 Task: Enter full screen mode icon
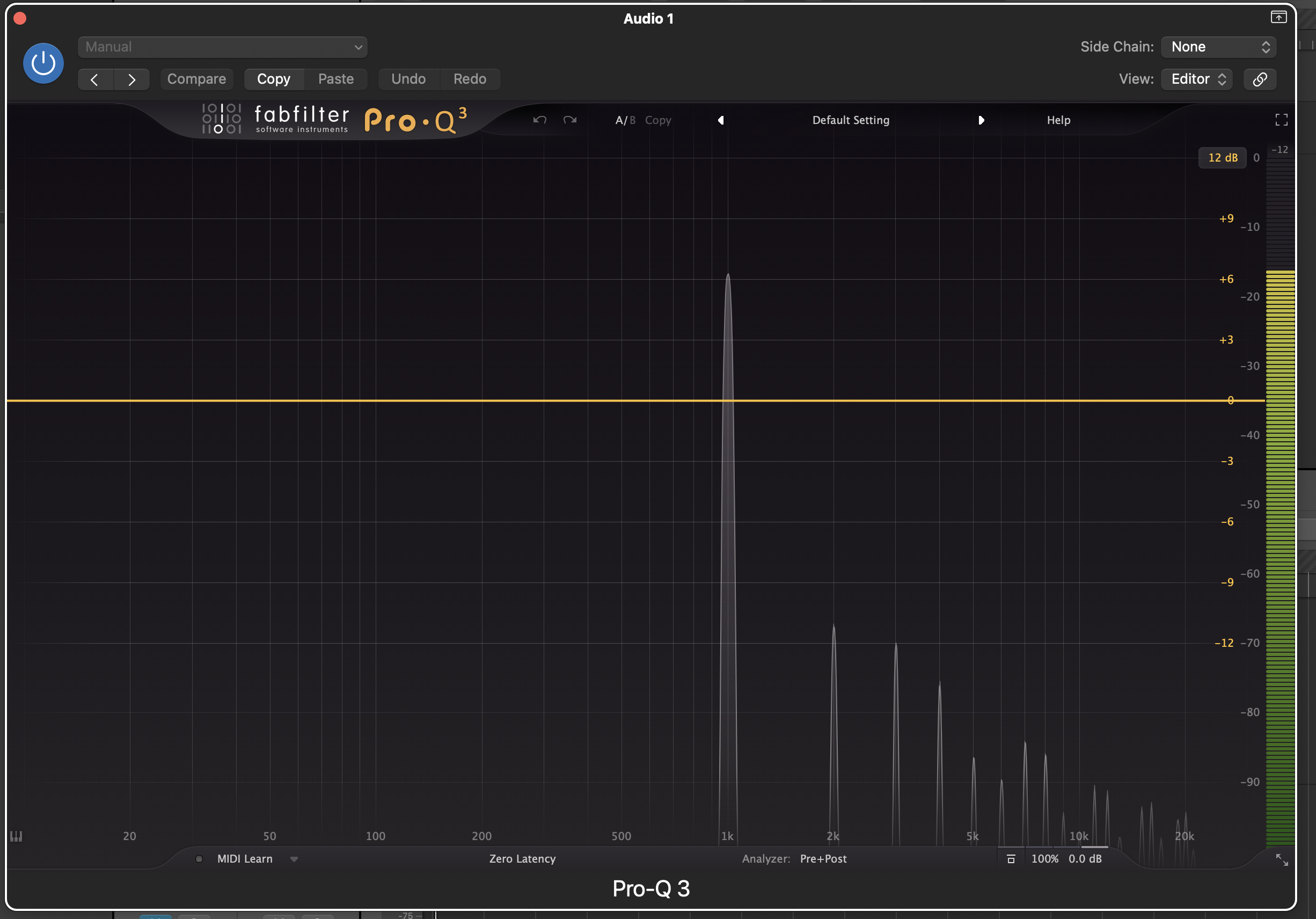[1282, 120]
